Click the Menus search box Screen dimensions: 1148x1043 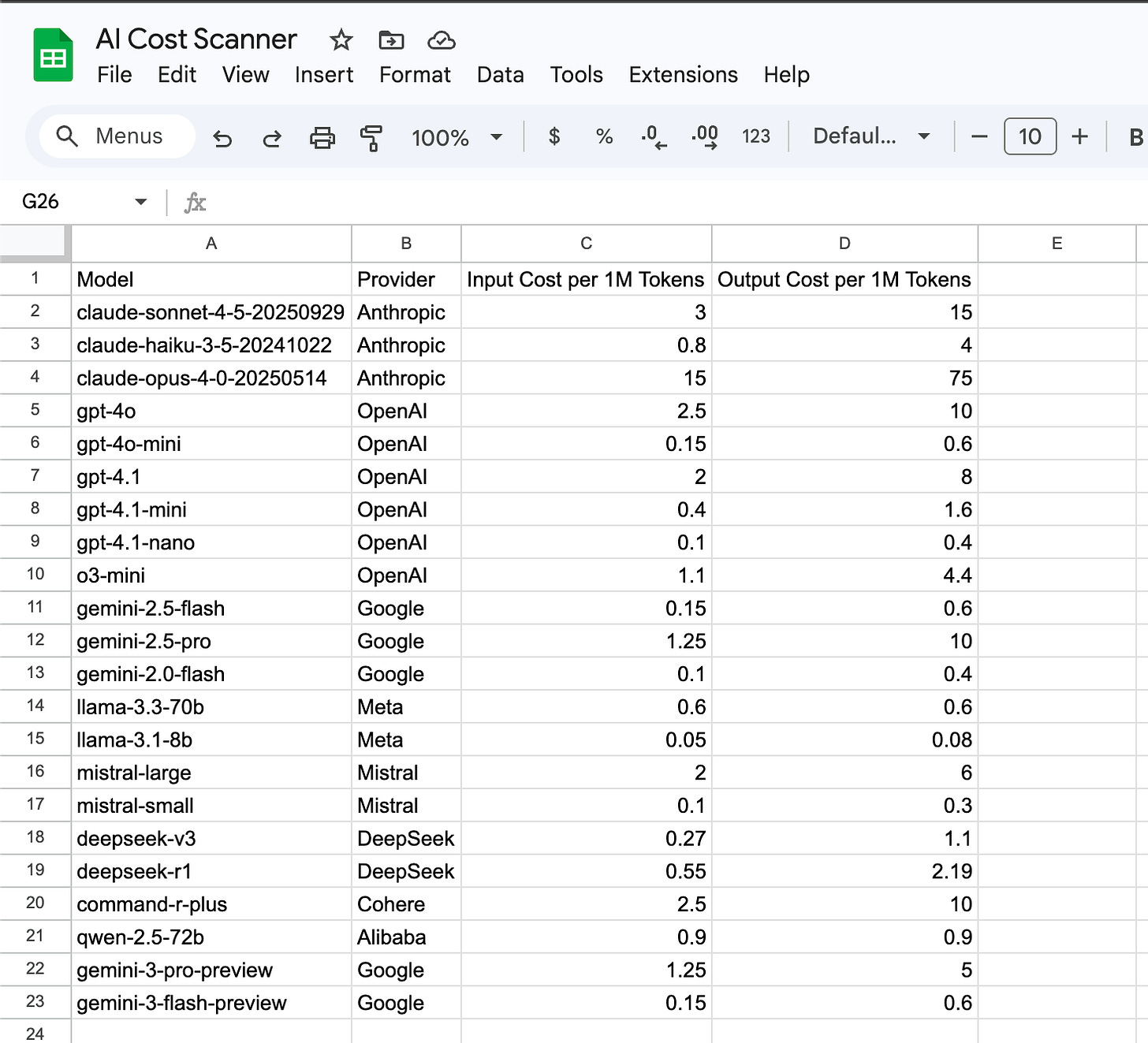tap(117, 136)
